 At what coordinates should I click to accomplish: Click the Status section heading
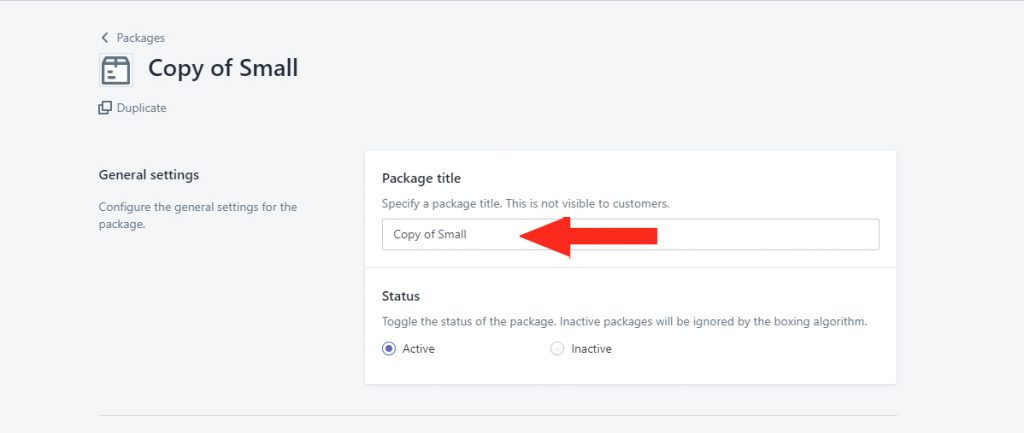401,297
